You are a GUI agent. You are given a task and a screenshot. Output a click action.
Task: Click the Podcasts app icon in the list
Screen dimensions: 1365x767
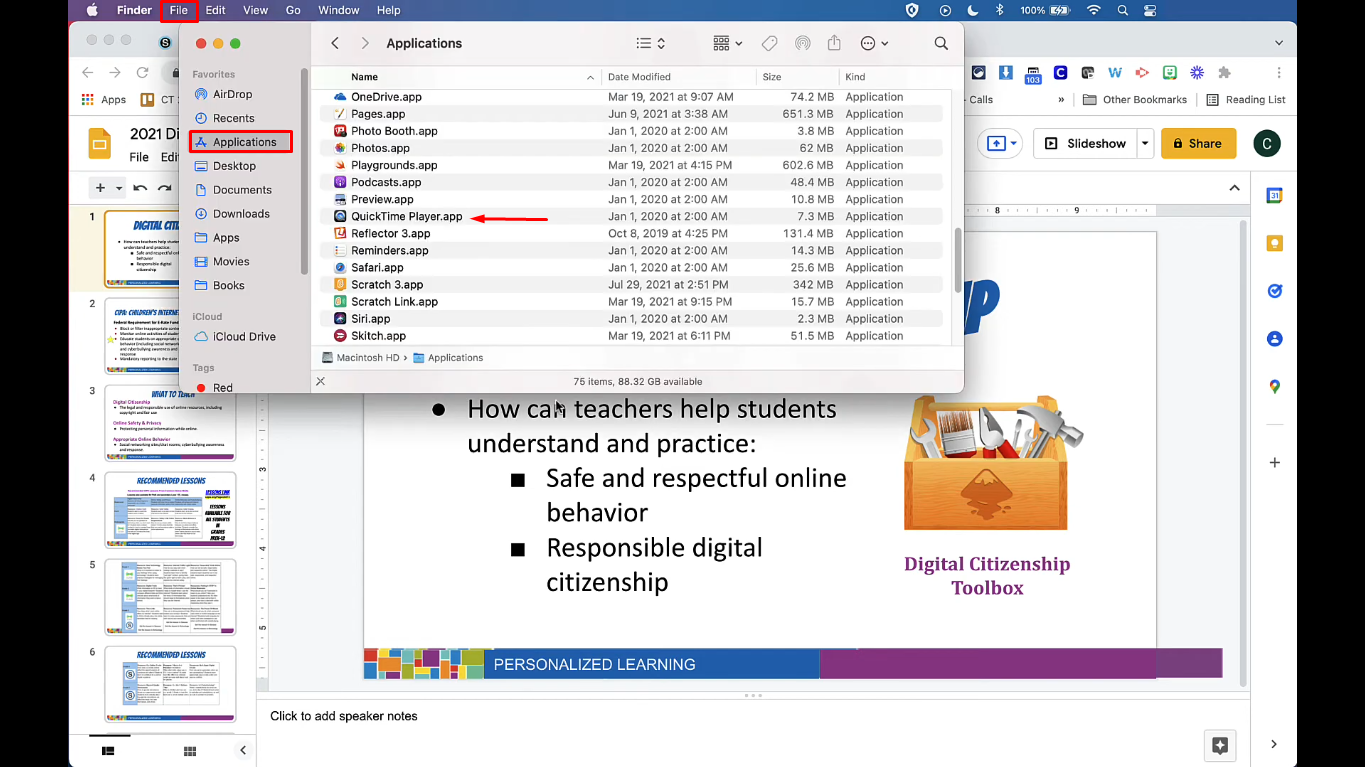[340, 182]
